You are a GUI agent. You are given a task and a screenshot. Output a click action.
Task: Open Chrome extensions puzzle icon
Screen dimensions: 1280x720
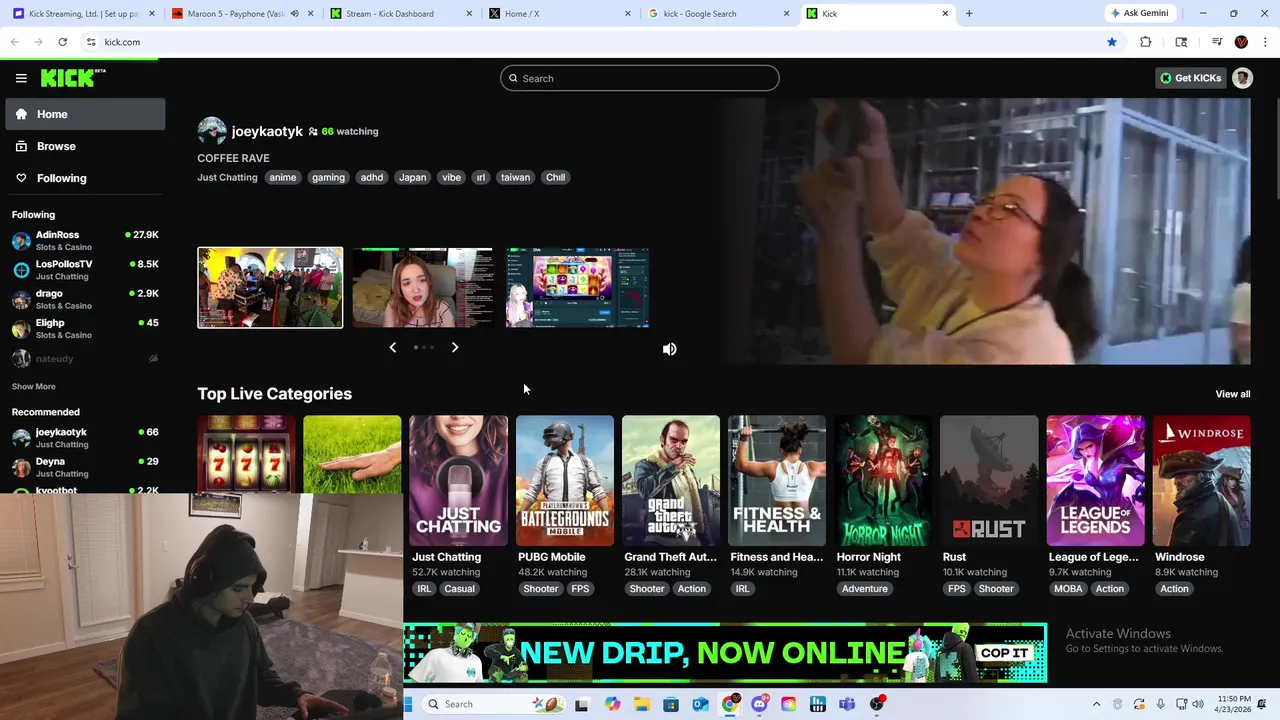1146,42
